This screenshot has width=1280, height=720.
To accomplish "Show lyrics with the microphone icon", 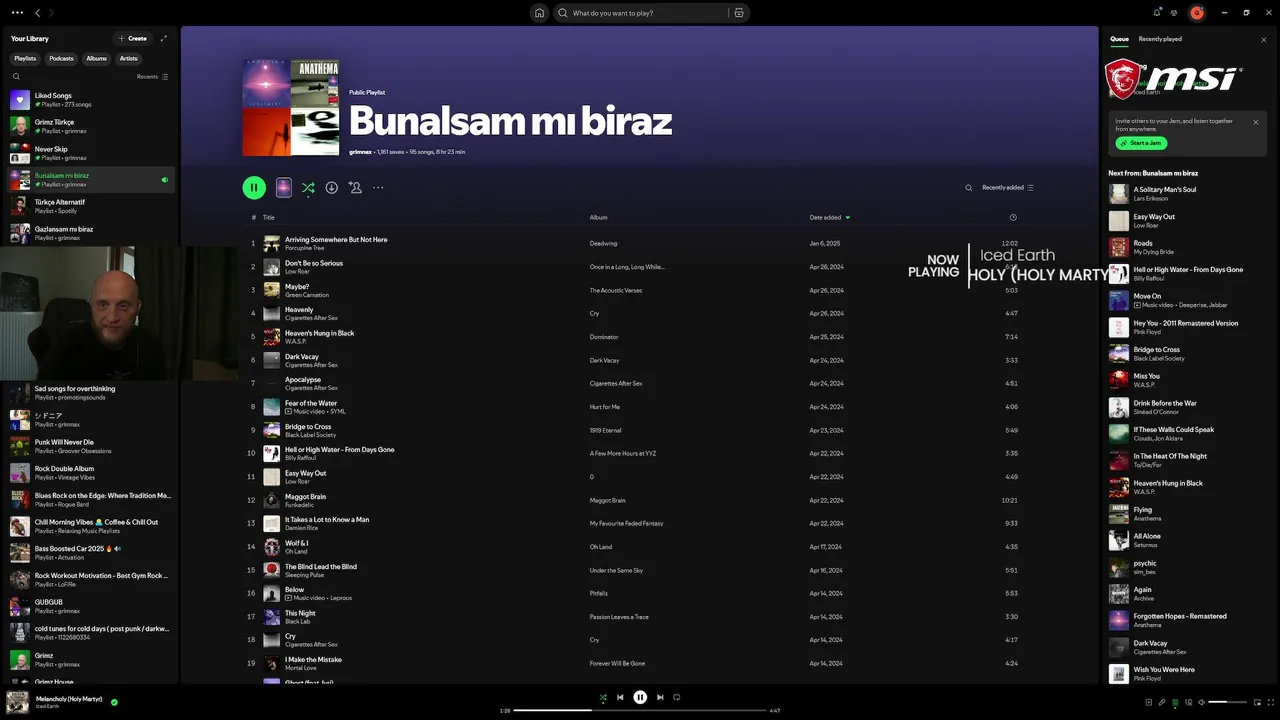I will [1162, 702].
